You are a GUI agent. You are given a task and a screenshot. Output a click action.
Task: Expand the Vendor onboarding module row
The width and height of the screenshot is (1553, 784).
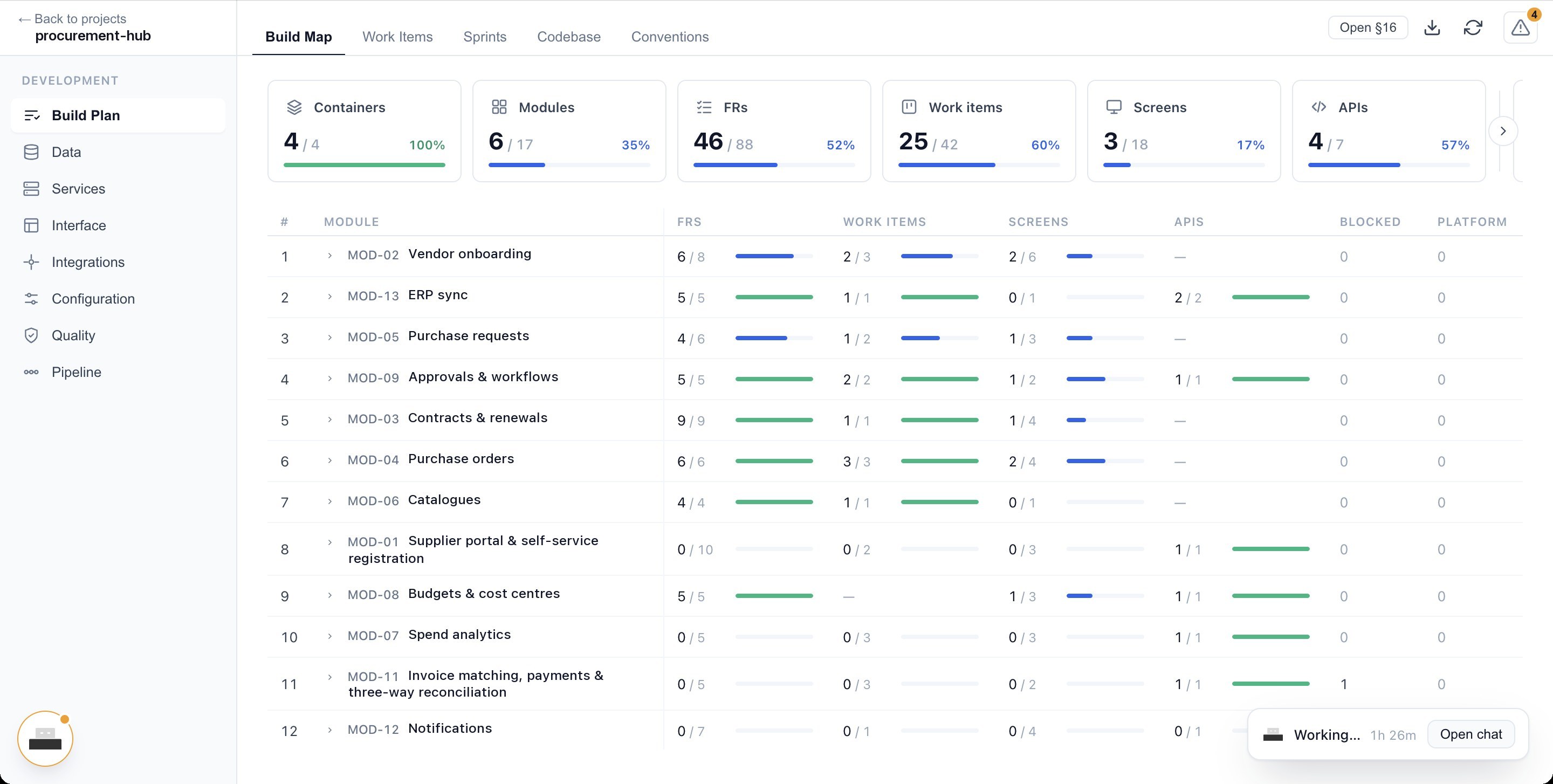point(330,256)
